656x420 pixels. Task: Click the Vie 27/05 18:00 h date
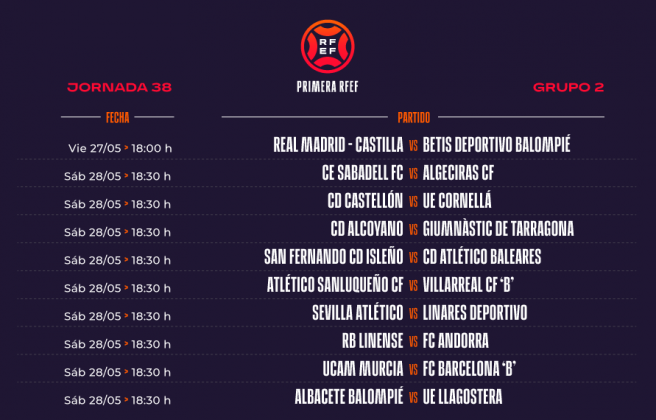tap(119, 148)
